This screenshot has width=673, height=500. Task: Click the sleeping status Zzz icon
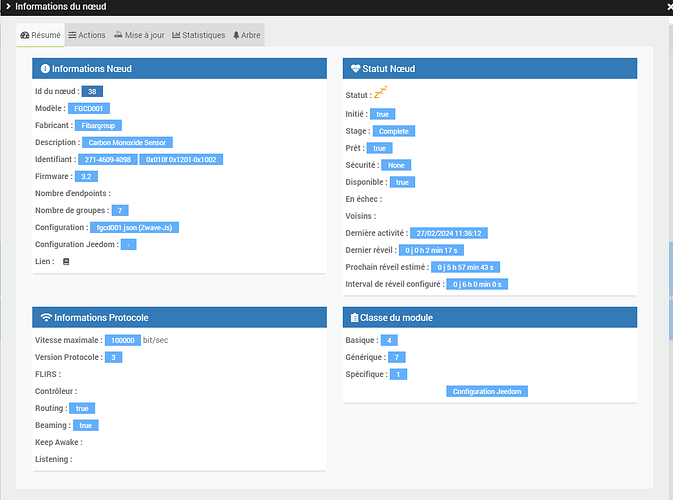[380, 92]
